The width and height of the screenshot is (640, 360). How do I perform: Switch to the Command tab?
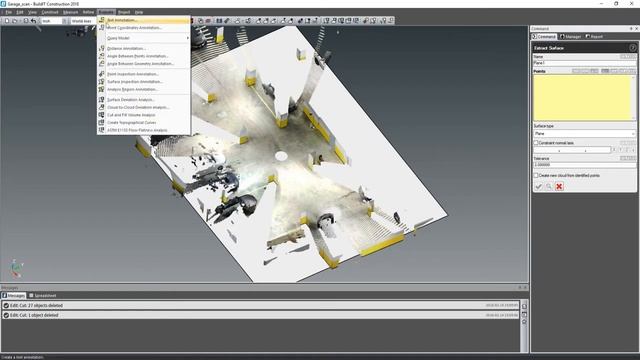(544, 37)
